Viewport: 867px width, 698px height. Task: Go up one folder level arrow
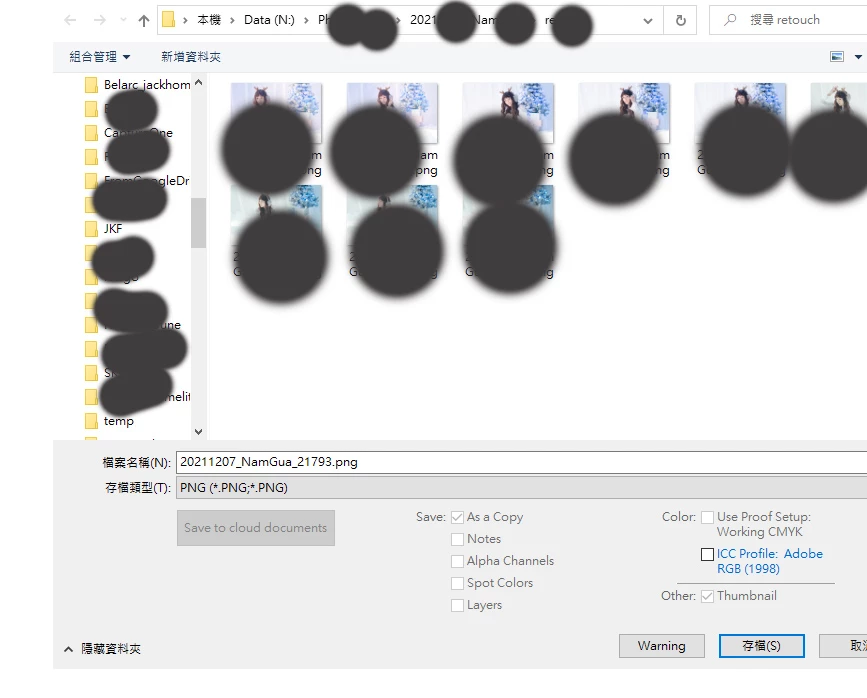[x=144, y=20]
